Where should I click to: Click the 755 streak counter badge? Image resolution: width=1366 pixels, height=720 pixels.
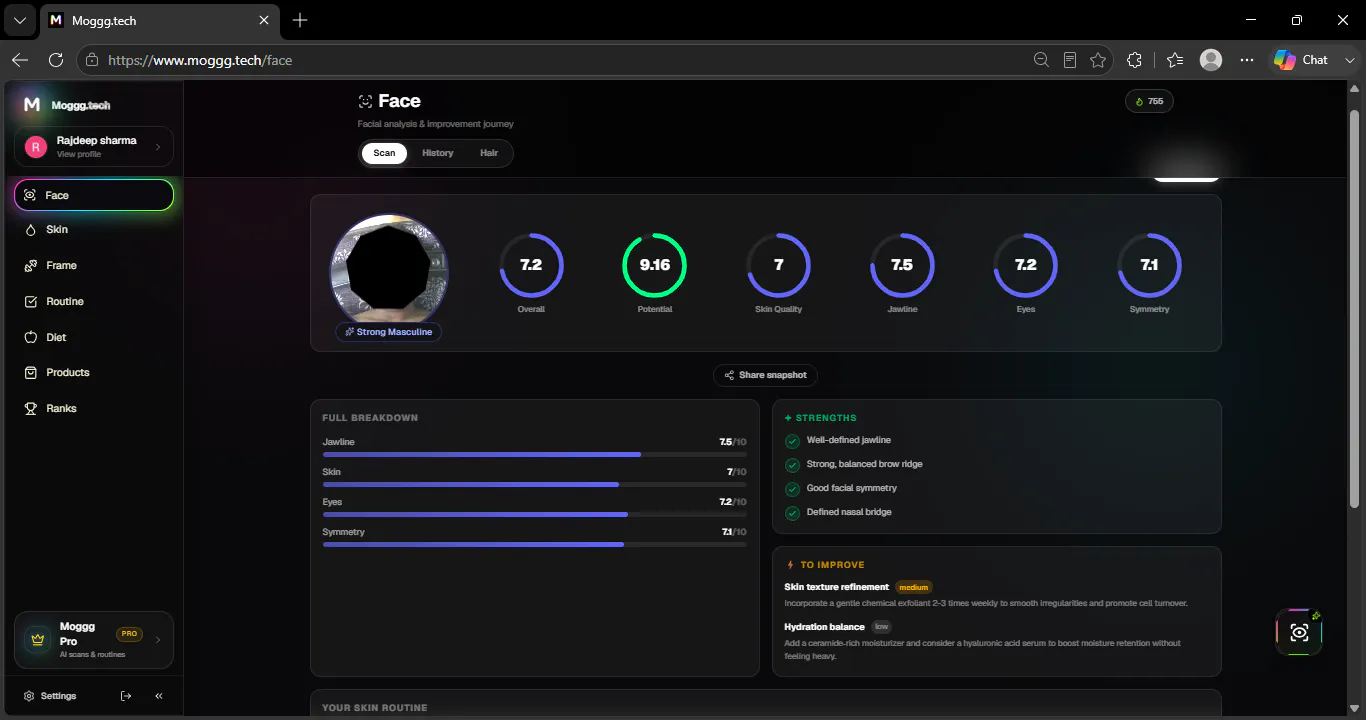pos(1149,101)
